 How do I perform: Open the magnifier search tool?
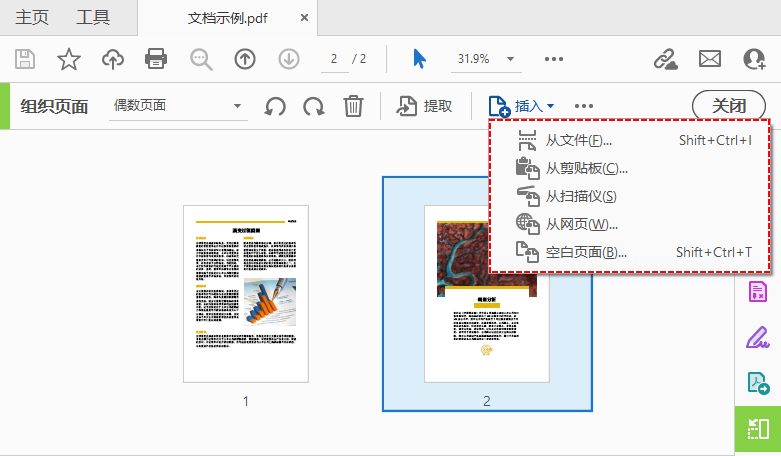201,59
